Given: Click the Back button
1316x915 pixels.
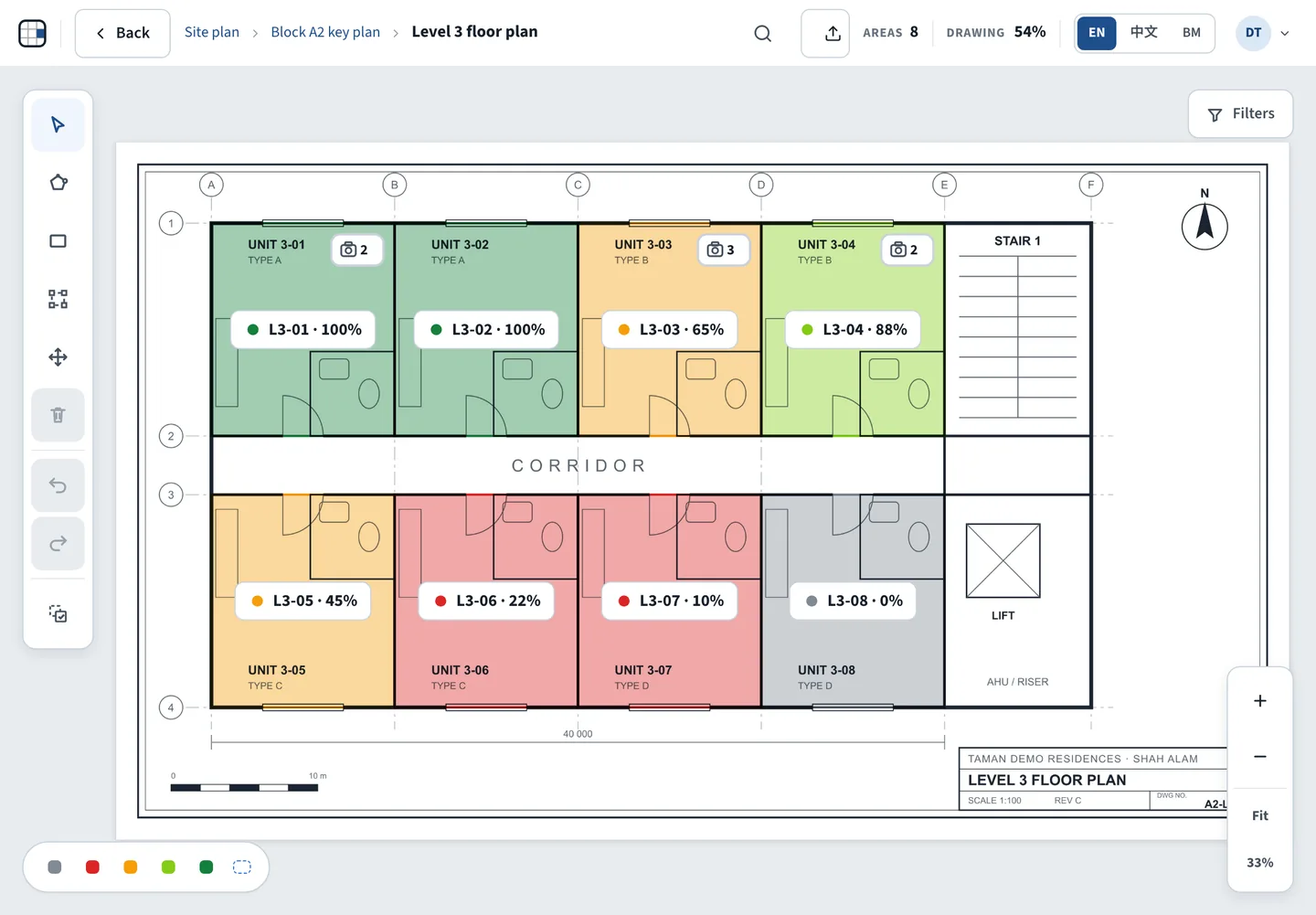Looking at the screenshot, I should [122, 34].
